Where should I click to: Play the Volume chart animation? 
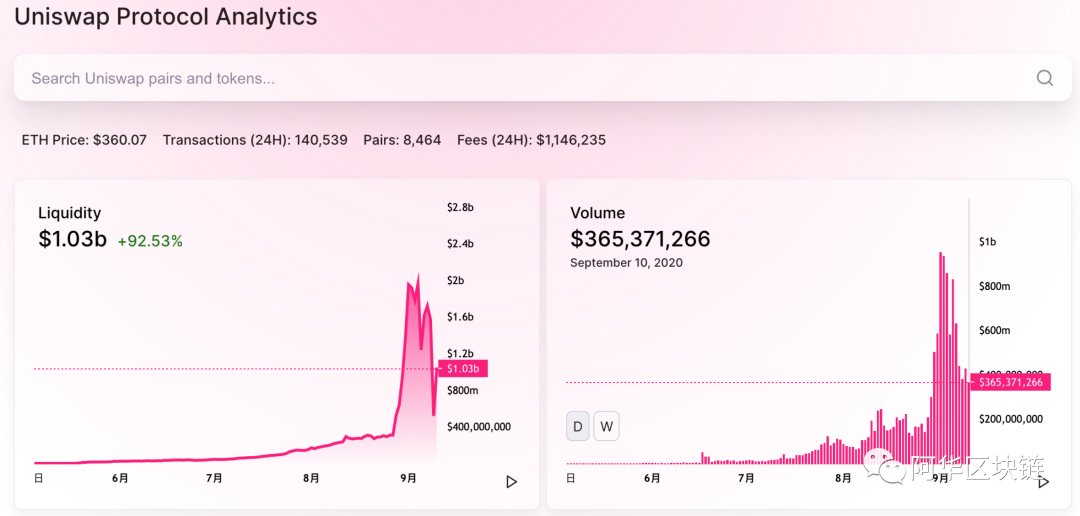pos(1043,482)
